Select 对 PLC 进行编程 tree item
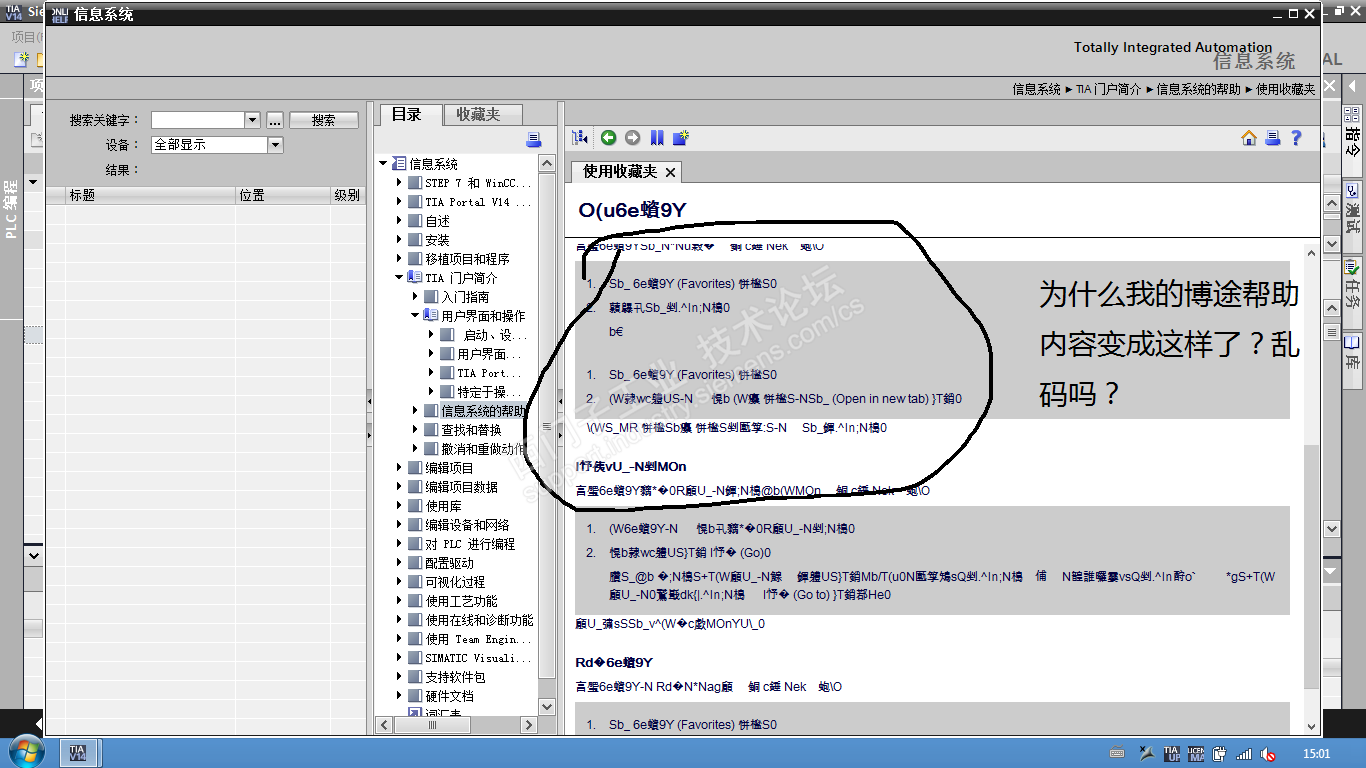1366x768 pixels. (x=470, y=544)
